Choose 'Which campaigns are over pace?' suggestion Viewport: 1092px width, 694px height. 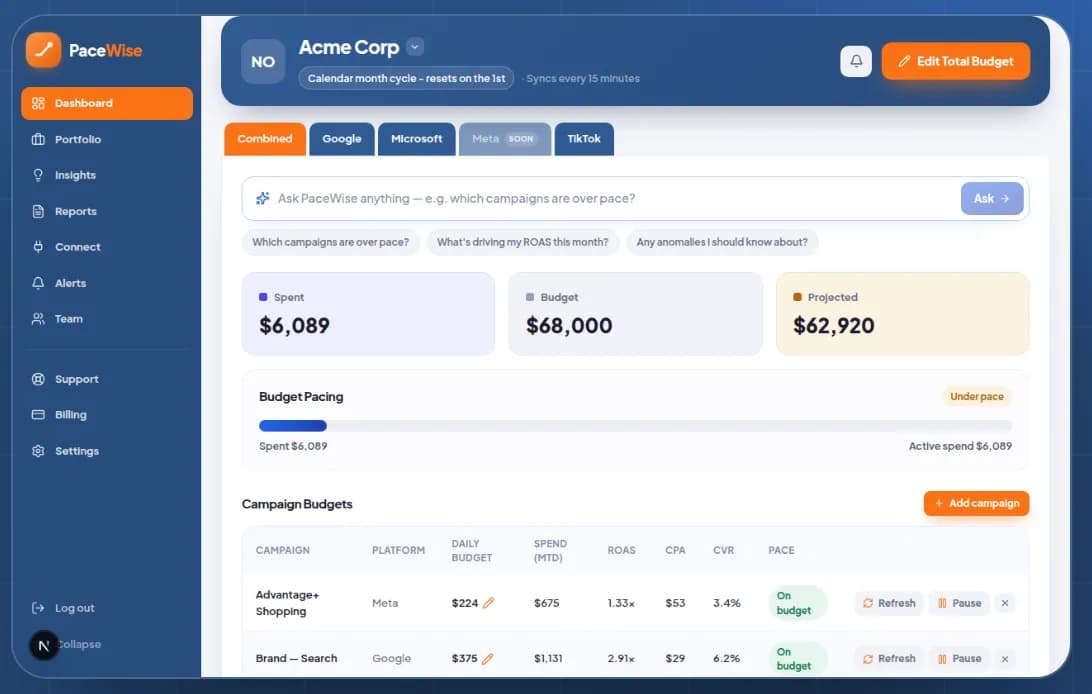point(331,242)
